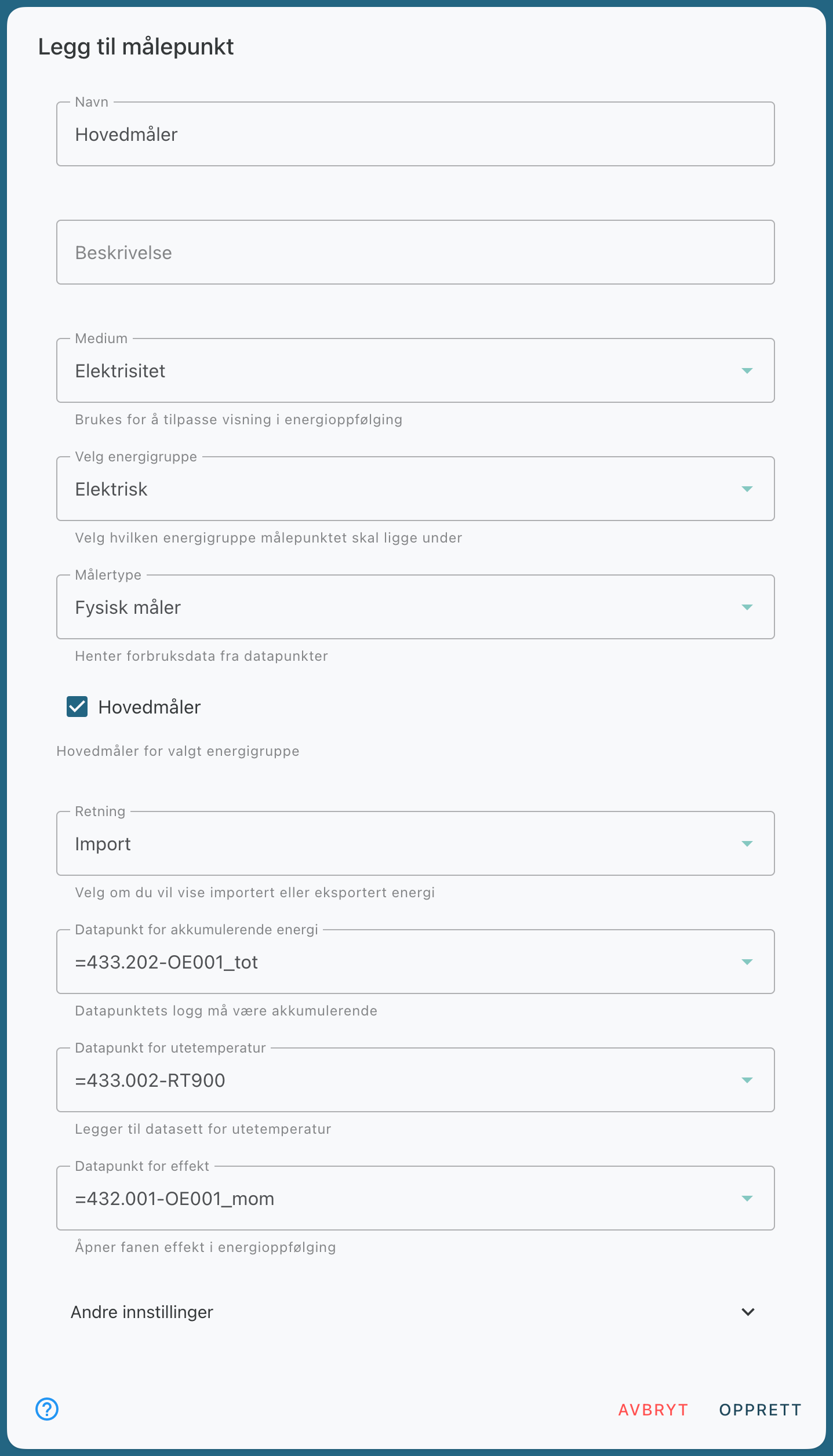Click the Retning dropdown arrow icon
Viewport: 833px width, 1456px height.
pos(747,843)
